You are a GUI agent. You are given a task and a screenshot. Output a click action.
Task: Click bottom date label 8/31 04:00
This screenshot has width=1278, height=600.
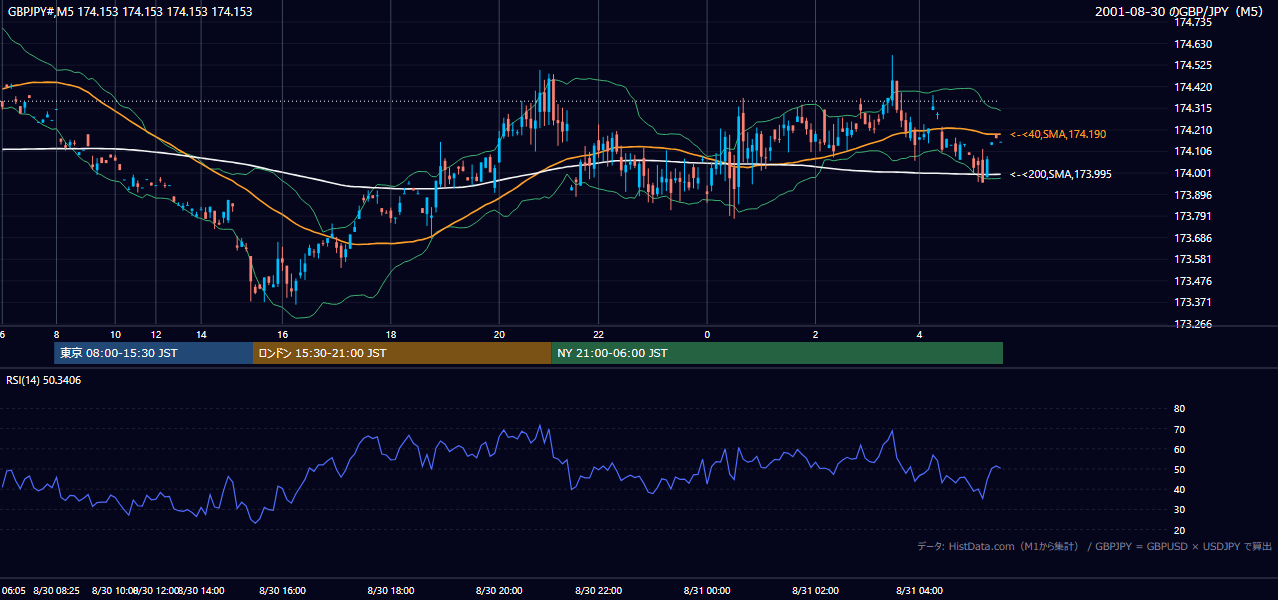919,591
